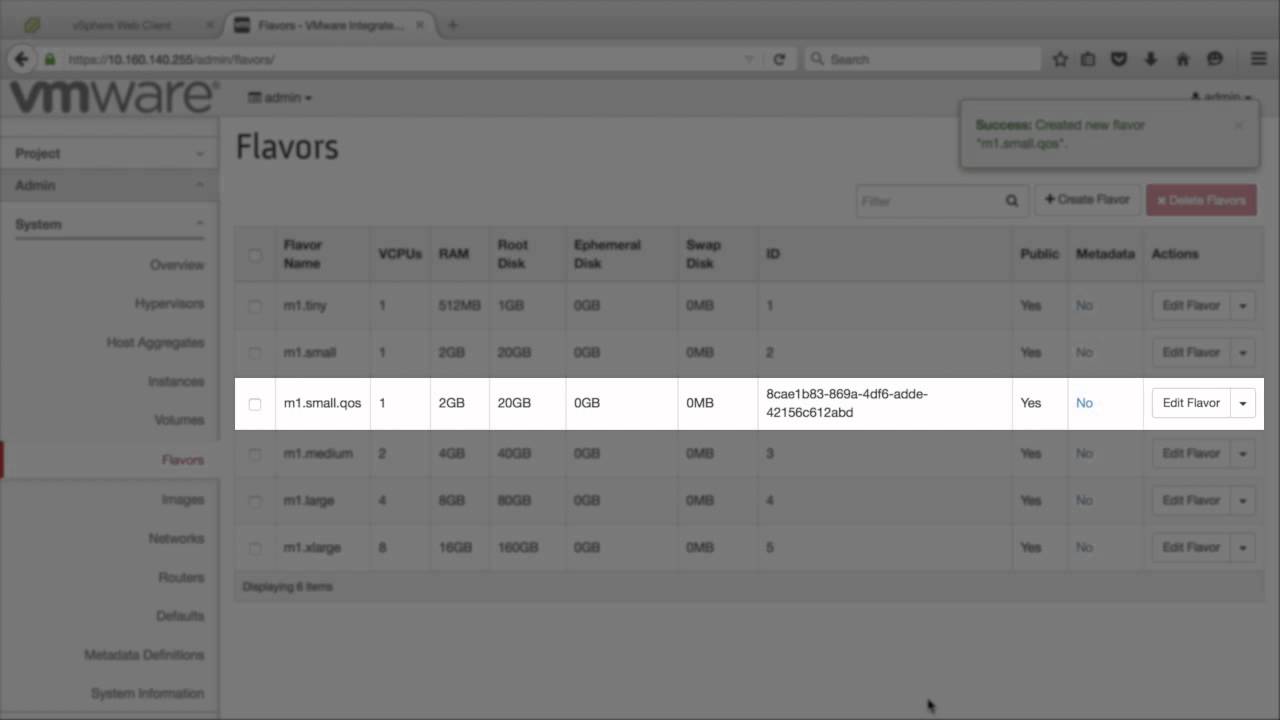Screen dimensions: 1280x720
Task: Click metadata No link for m1.large
Action: [1084, 500]
